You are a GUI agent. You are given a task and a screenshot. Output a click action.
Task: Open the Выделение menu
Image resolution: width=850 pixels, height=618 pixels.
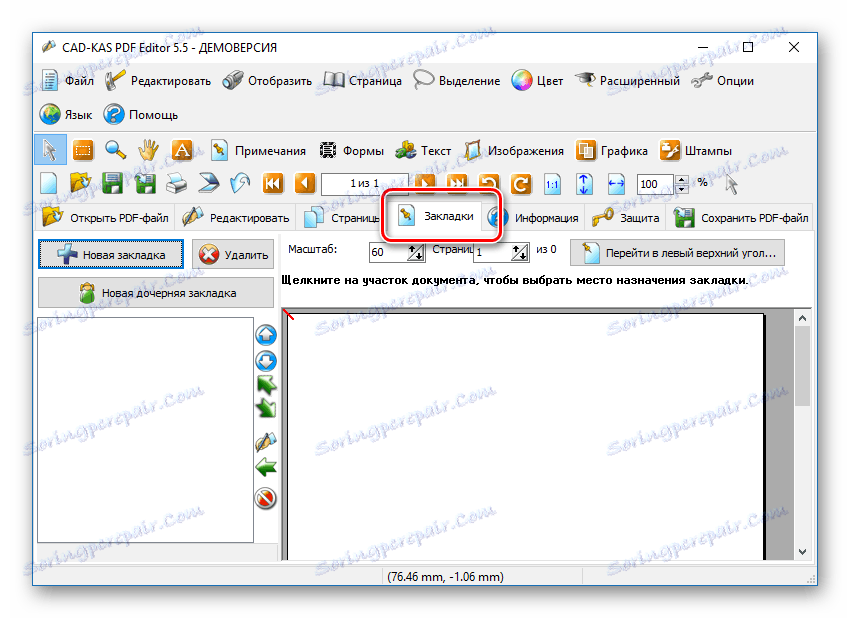click(x=456, y=81)
